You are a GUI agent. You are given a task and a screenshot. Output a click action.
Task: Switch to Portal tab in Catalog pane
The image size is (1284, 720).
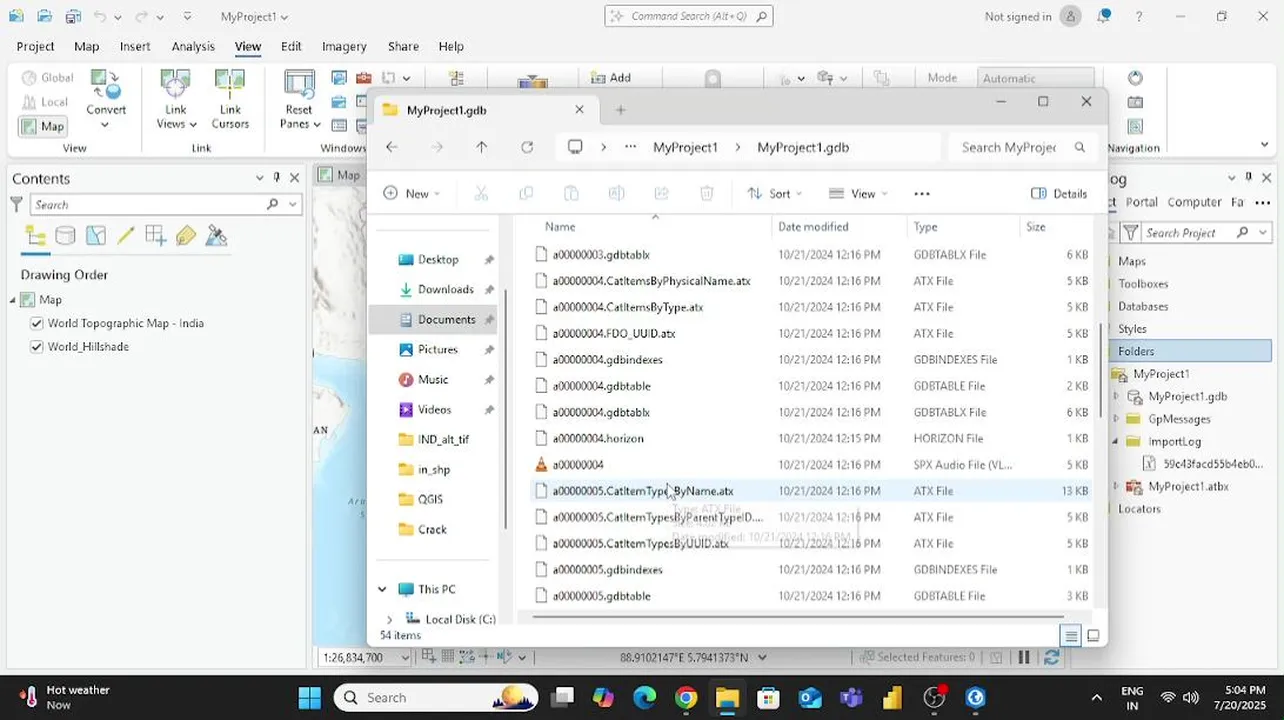(x=1141, y=202)
